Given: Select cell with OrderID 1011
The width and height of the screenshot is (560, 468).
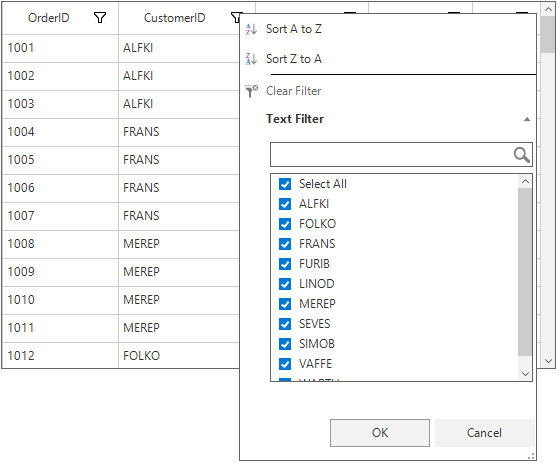Looking at the screenshot, I should (x=60, y=328).
